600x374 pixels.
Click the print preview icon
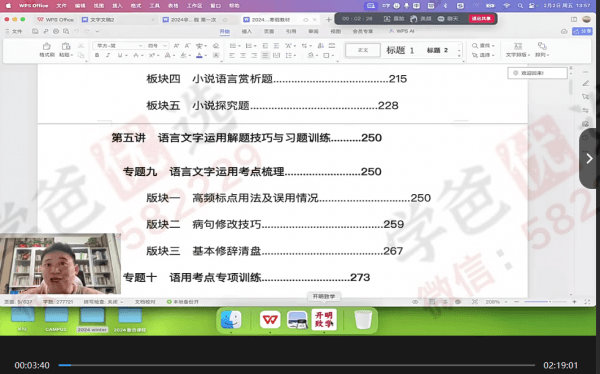[67, 31]
